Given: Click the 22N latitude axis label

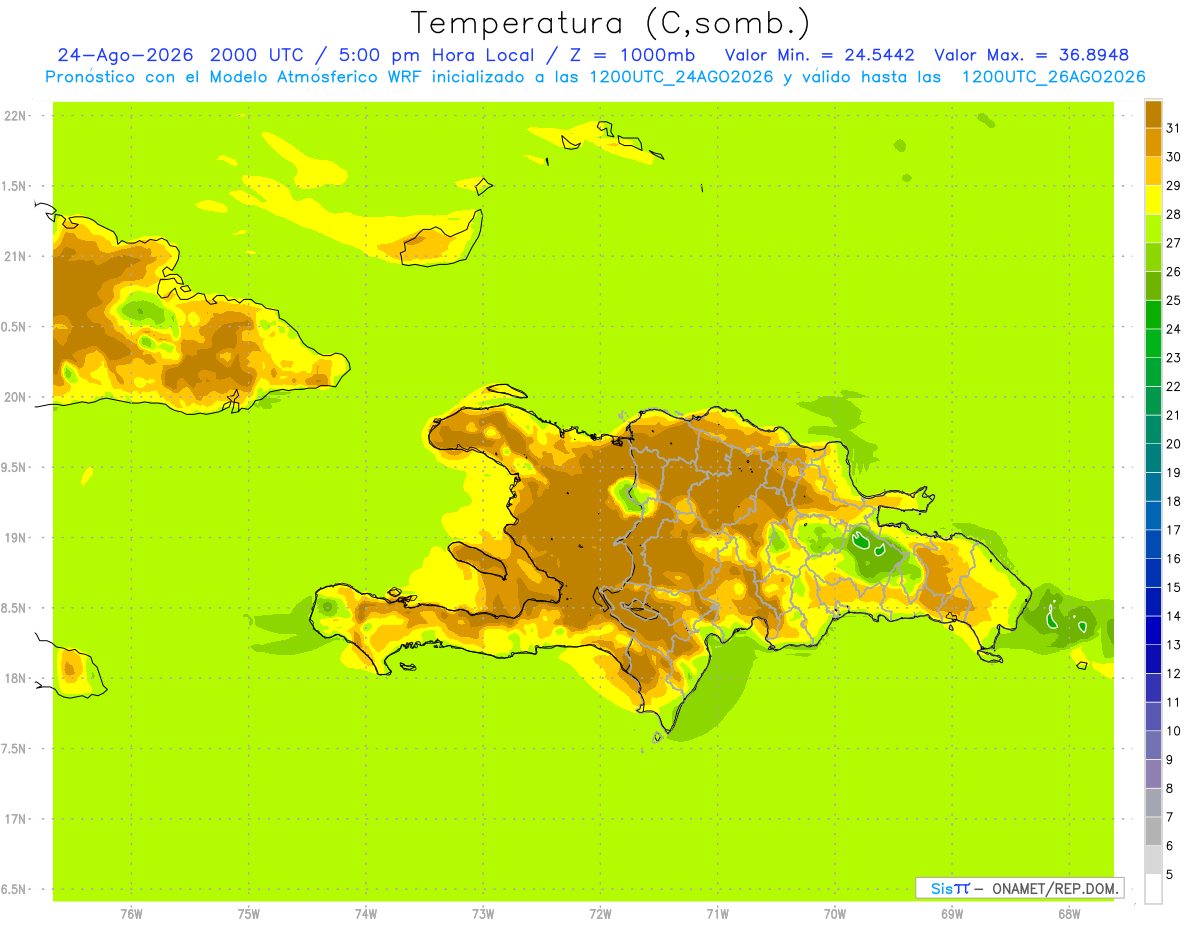Looking at the screenshot, I should 16,116.
